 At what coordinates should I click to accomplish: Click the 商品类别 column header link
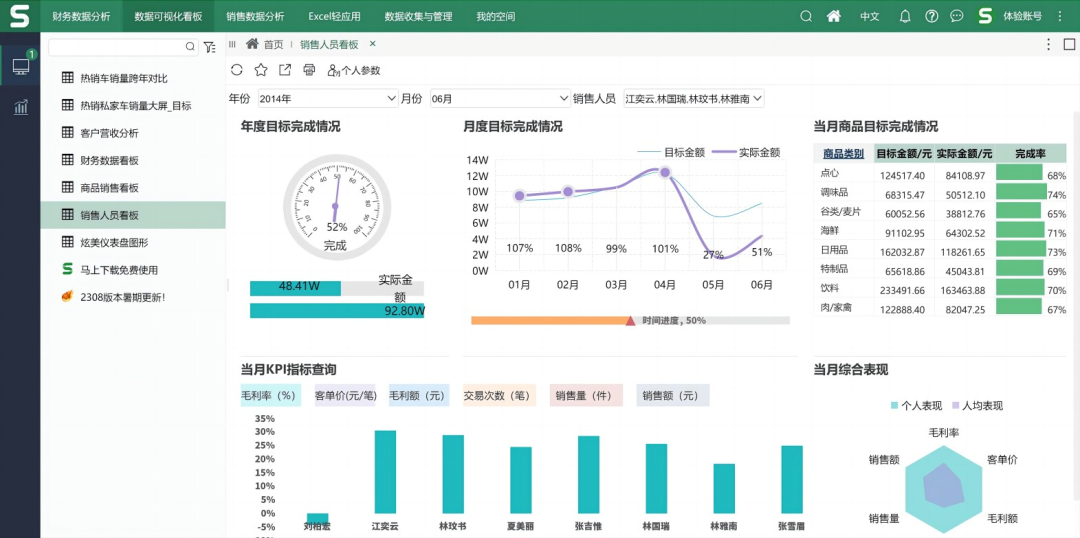click(843, 154)
